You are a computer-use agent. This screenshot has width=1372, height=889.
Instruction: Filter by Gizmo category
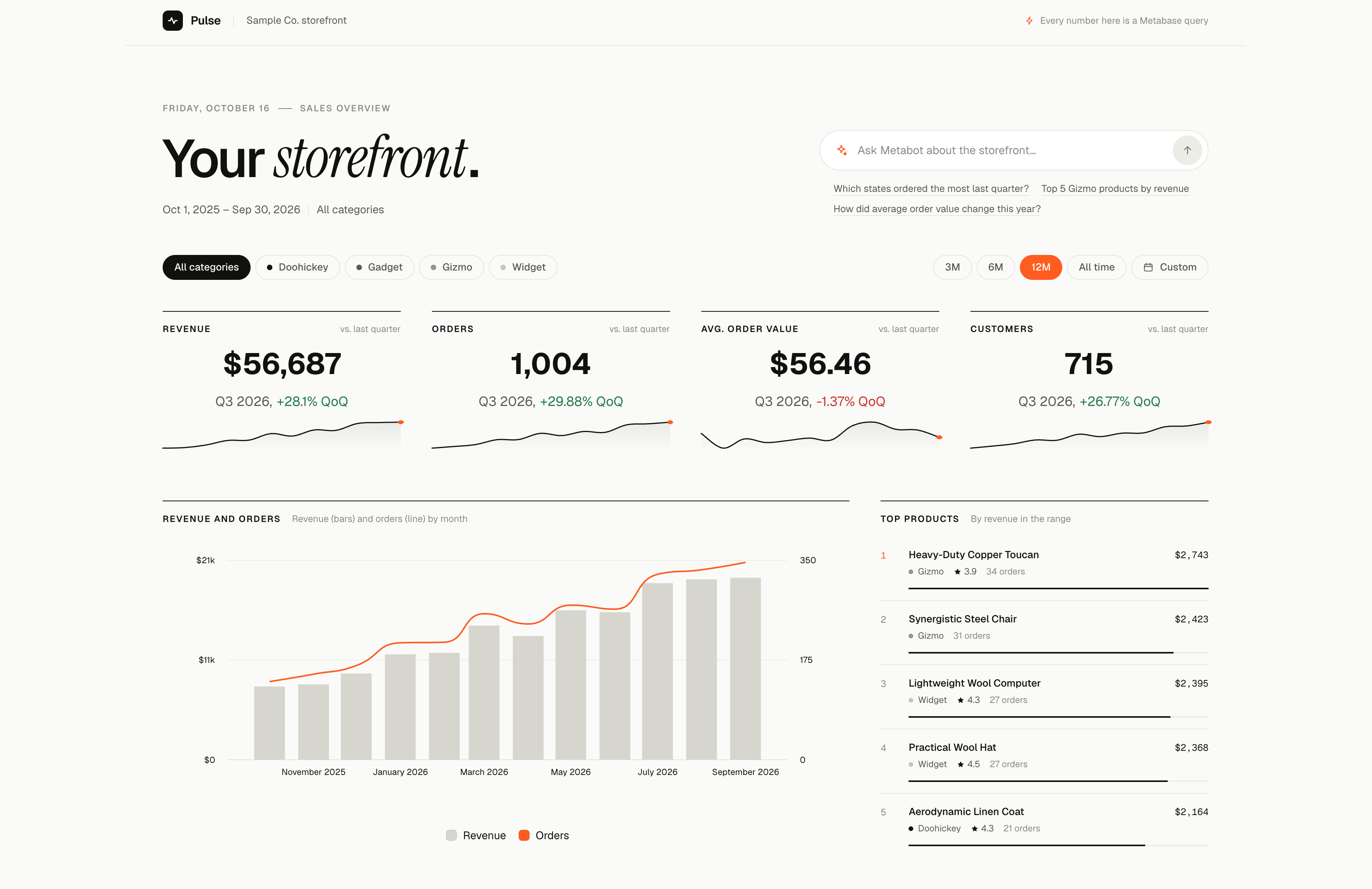point(451,267)
